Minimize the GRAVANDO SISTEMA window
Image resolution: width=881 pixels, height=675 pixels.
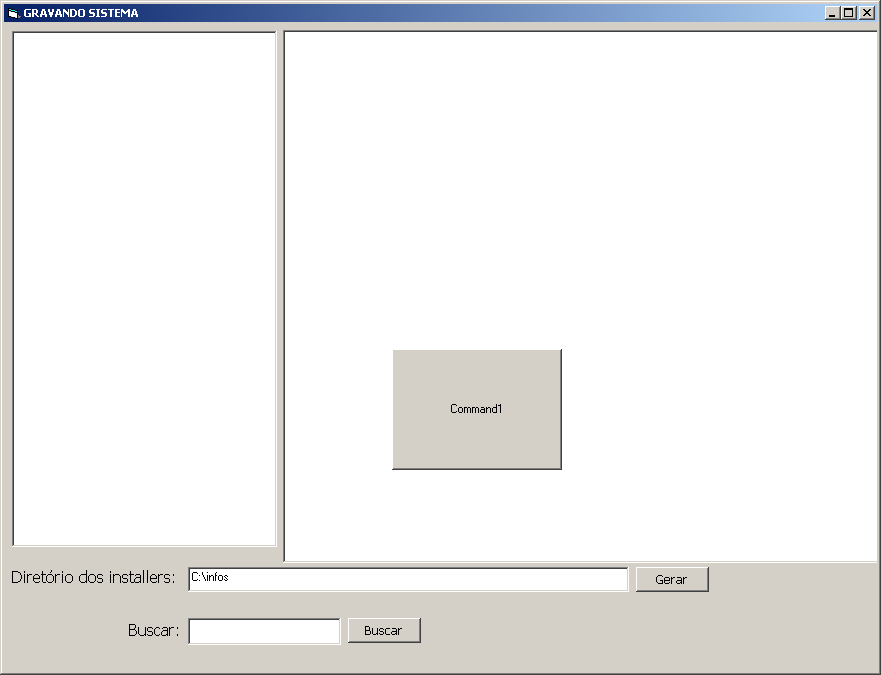pyautogui.click(x=832, y=13)
